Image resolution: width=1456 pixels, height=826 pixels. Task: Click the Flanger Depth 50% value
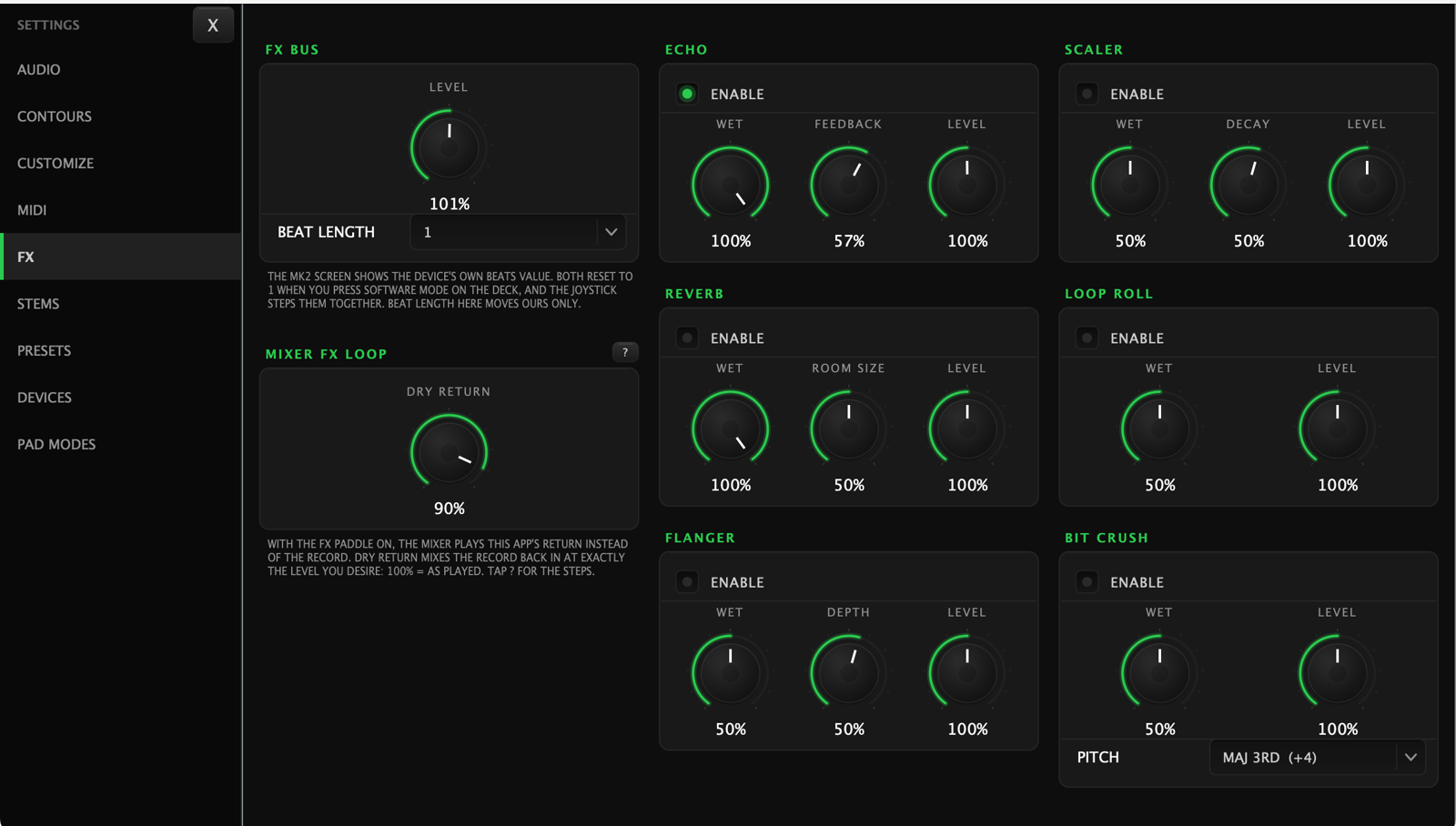(x=849, y=730)
